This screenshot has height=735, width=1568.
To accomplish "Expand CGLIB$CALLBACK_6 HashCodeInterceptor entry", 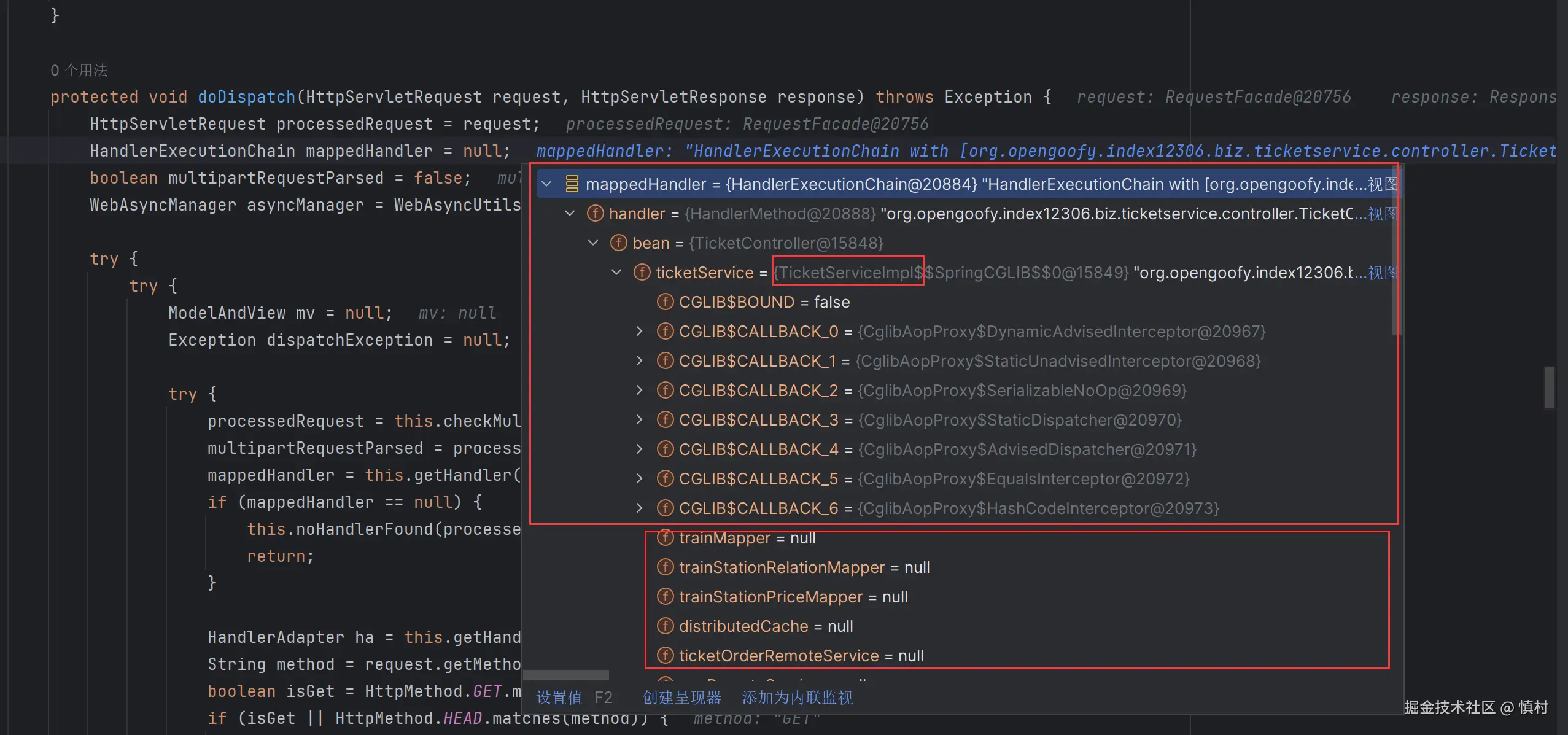I will tap(639, 508).
